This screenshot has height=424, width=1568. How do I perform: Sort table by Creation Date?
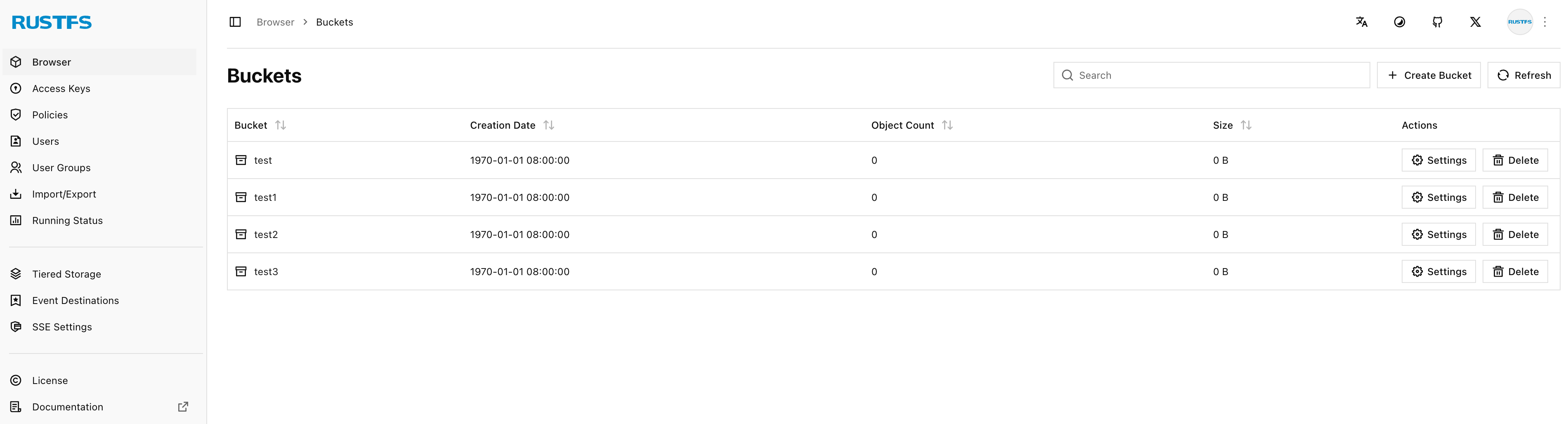[x=548, y=125]
